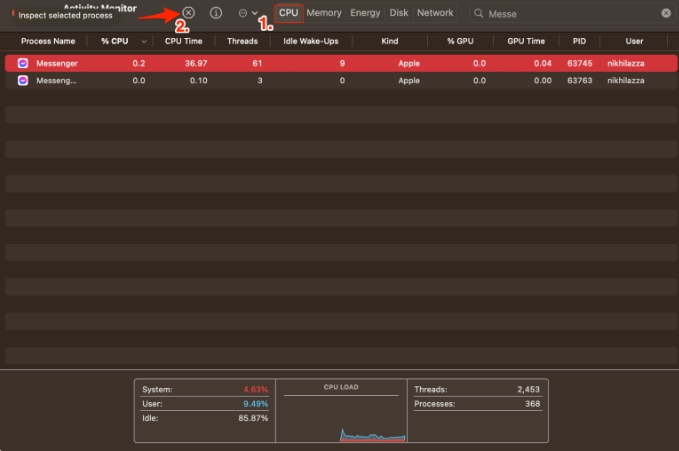Click the search field containing Messe

pos(571,14)
